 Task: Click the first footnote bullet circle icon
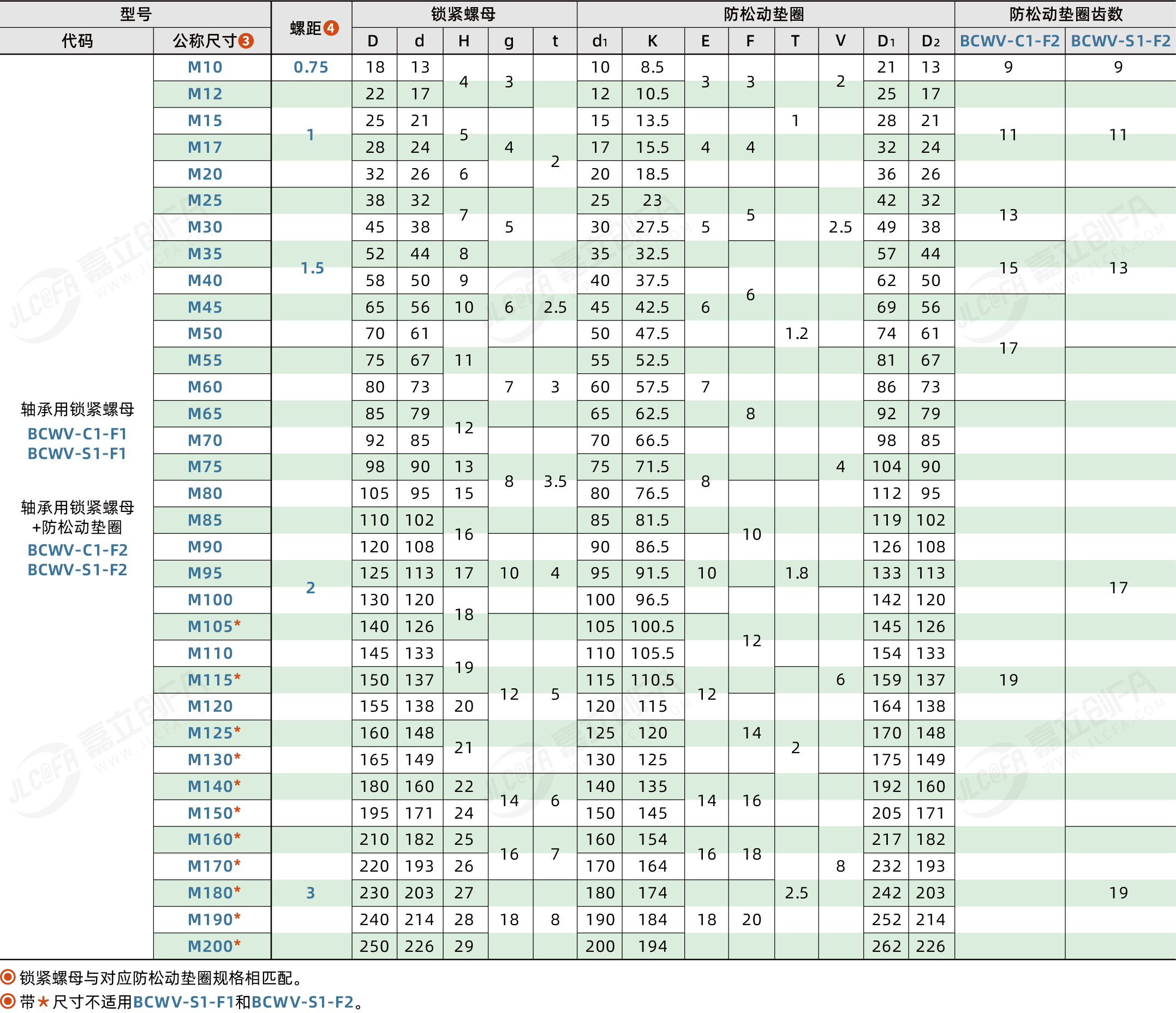tap(8, 977)
